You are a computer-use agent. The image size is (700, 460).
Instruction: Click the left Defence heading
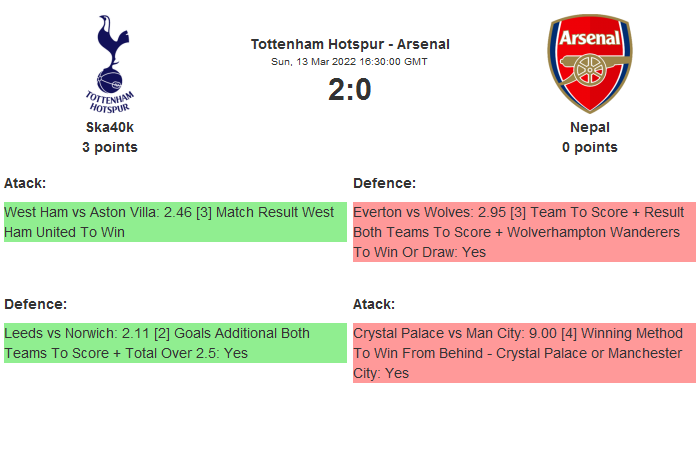[35, 304]
